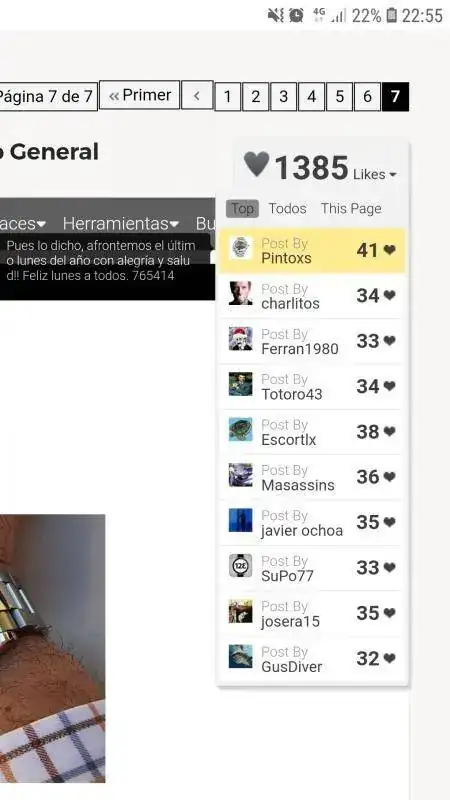
Task: Click the heart icon next to 38
Action: tap(389, 432)
